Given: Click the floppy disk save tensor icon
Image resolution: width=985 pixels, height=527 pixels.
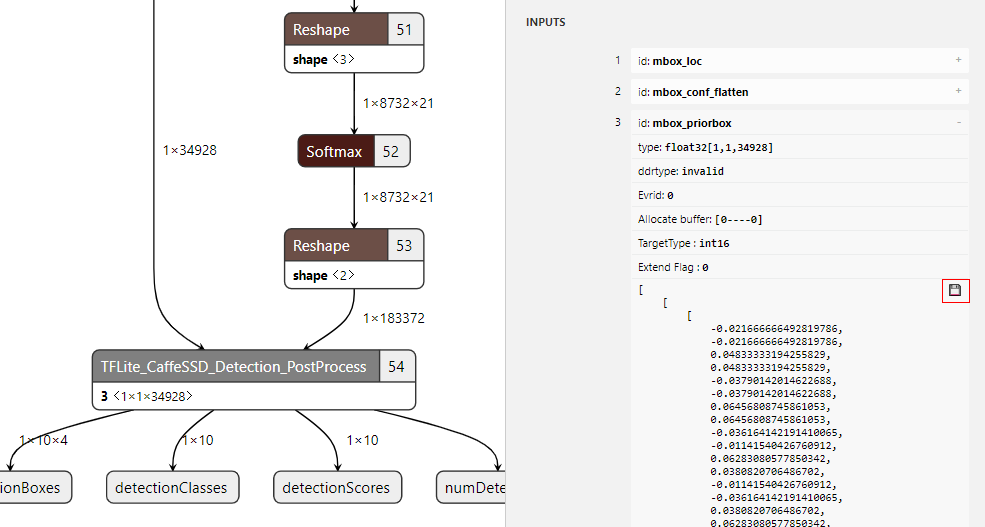Looking at the screenshot, I should click(x=955, y=290).
